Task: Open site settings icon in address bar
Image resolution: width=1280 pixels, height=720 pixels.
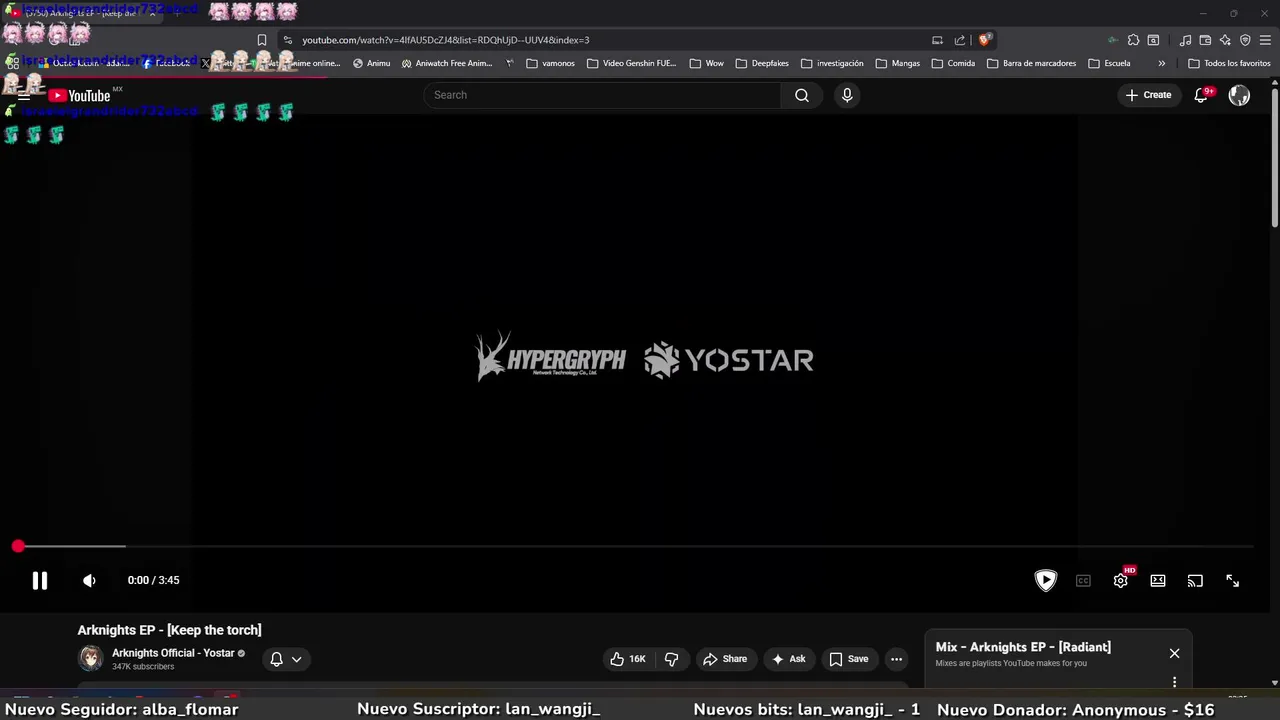Action: 287,40
